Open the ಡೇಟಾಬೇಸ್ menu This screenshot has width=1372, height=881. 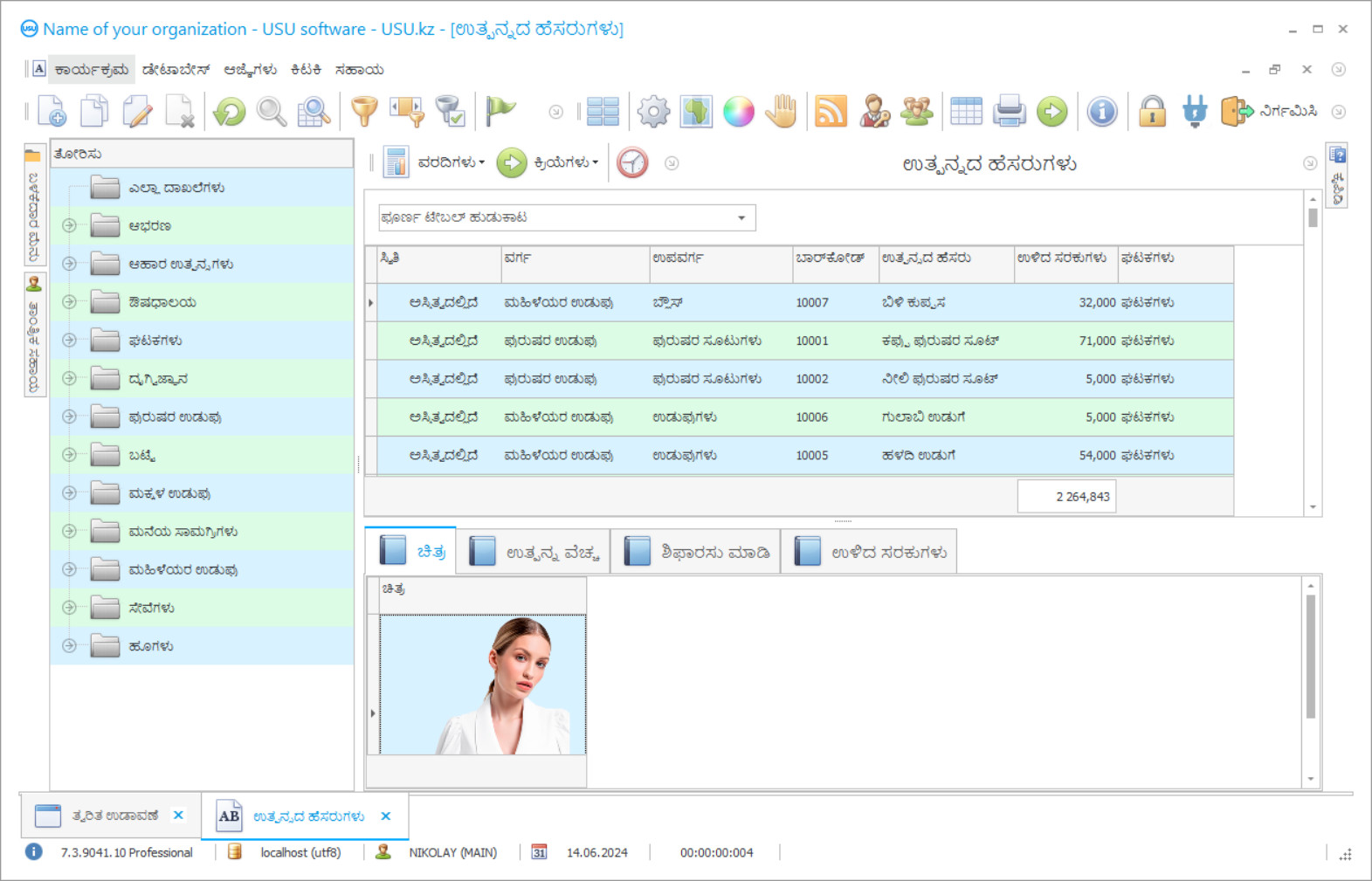point(176,70)
